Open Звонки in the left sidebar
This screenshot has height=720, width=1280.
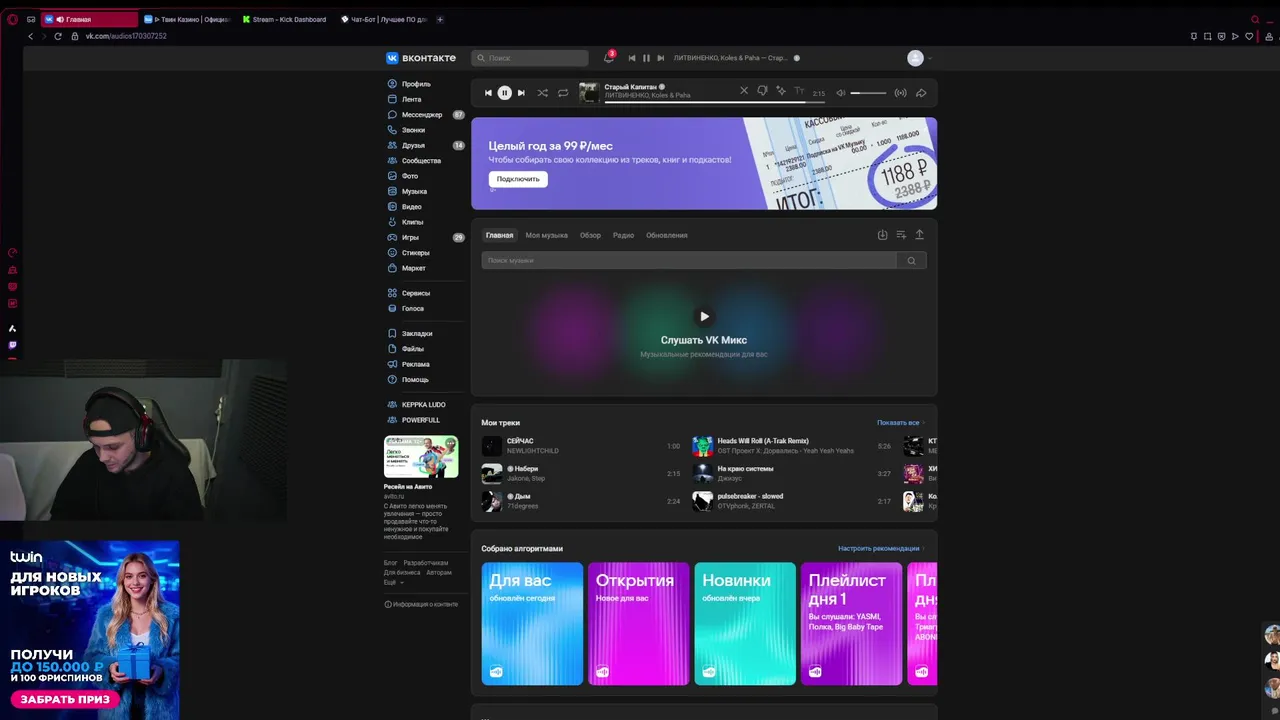point(413,130)
